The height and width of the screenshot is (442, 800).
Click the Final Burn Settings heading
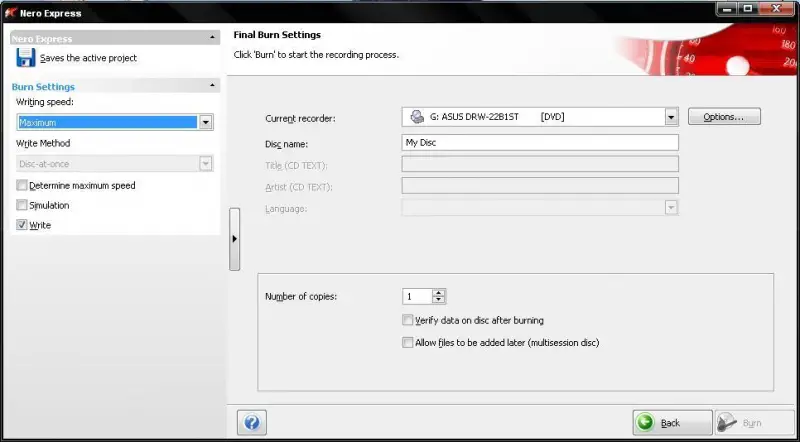tap(277, 35)
